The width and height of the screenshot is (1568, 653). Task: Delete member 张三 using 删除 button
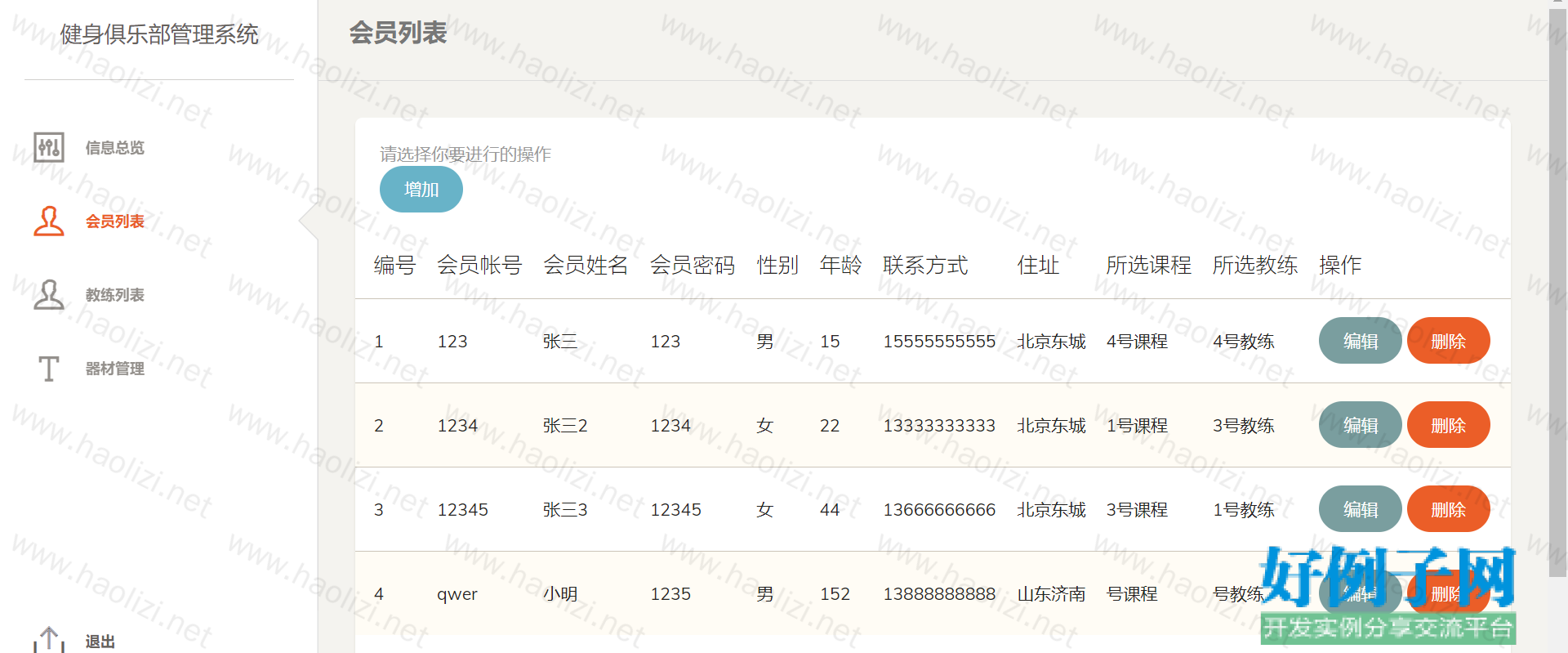pyautogui.click(x=1448, y=341)
